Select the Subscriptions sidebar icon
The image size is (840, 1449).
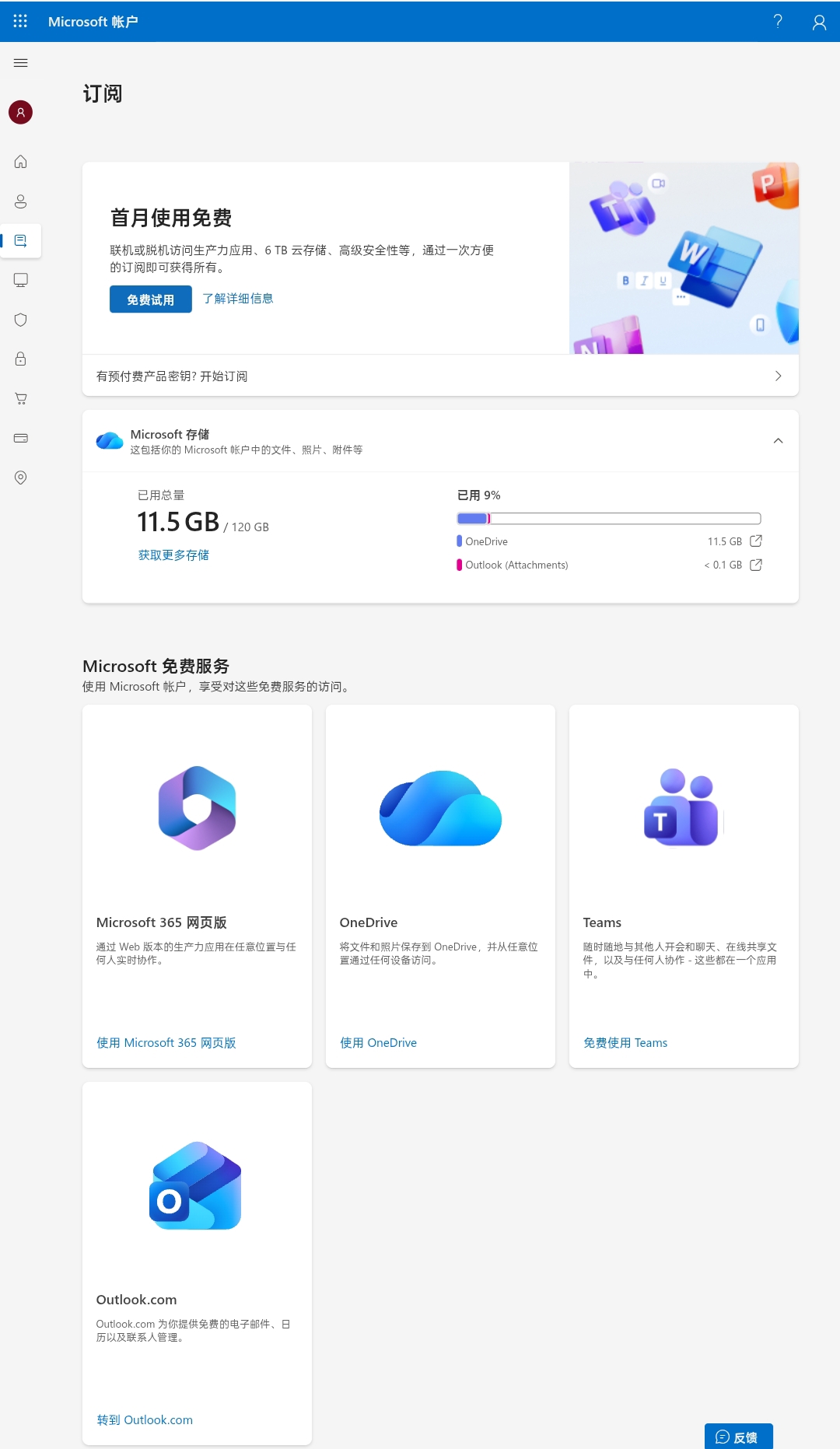(x=21, y=241)
